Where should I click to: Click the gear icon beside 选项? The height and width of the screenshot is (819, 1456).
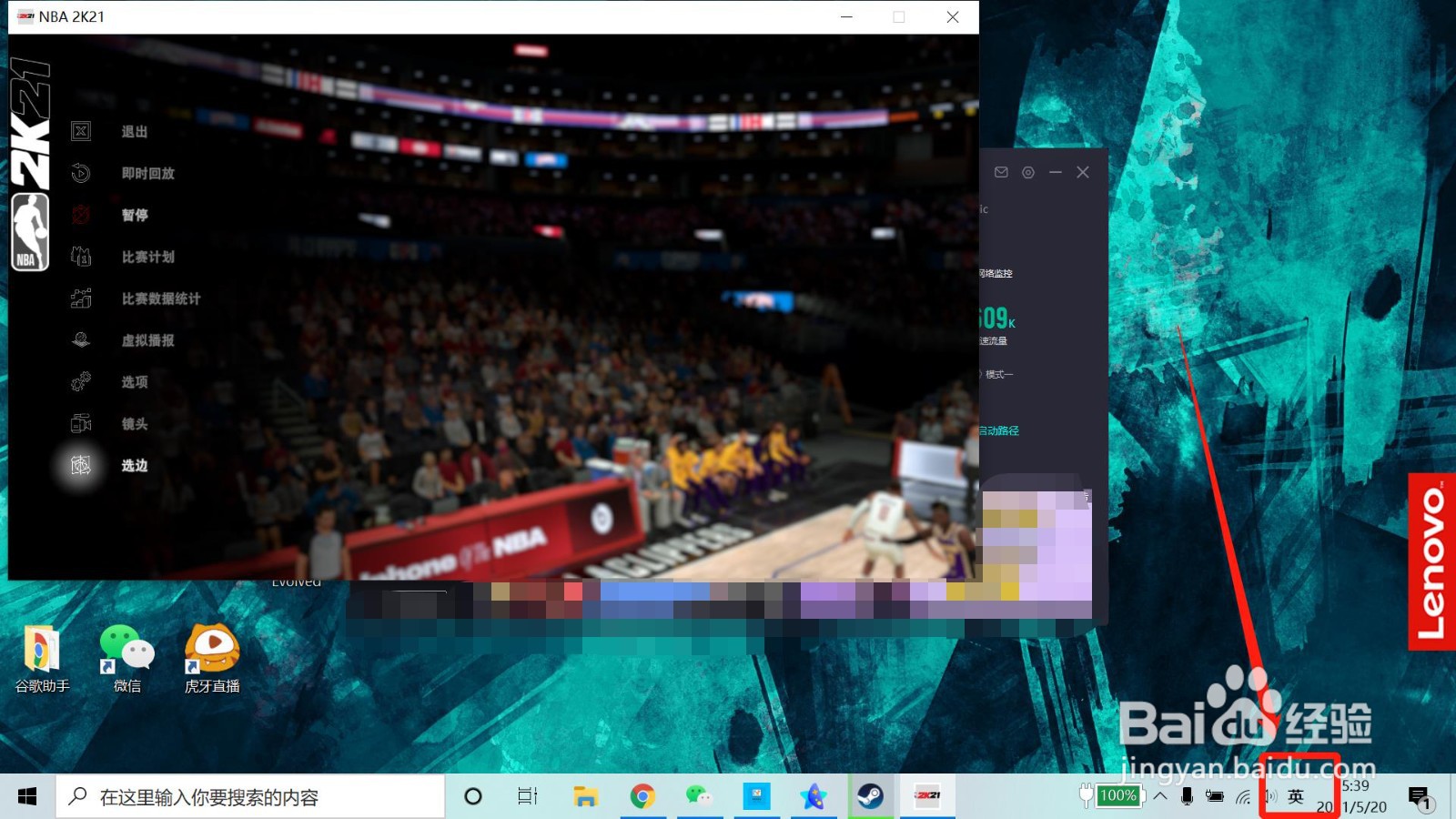coord(81,381)
